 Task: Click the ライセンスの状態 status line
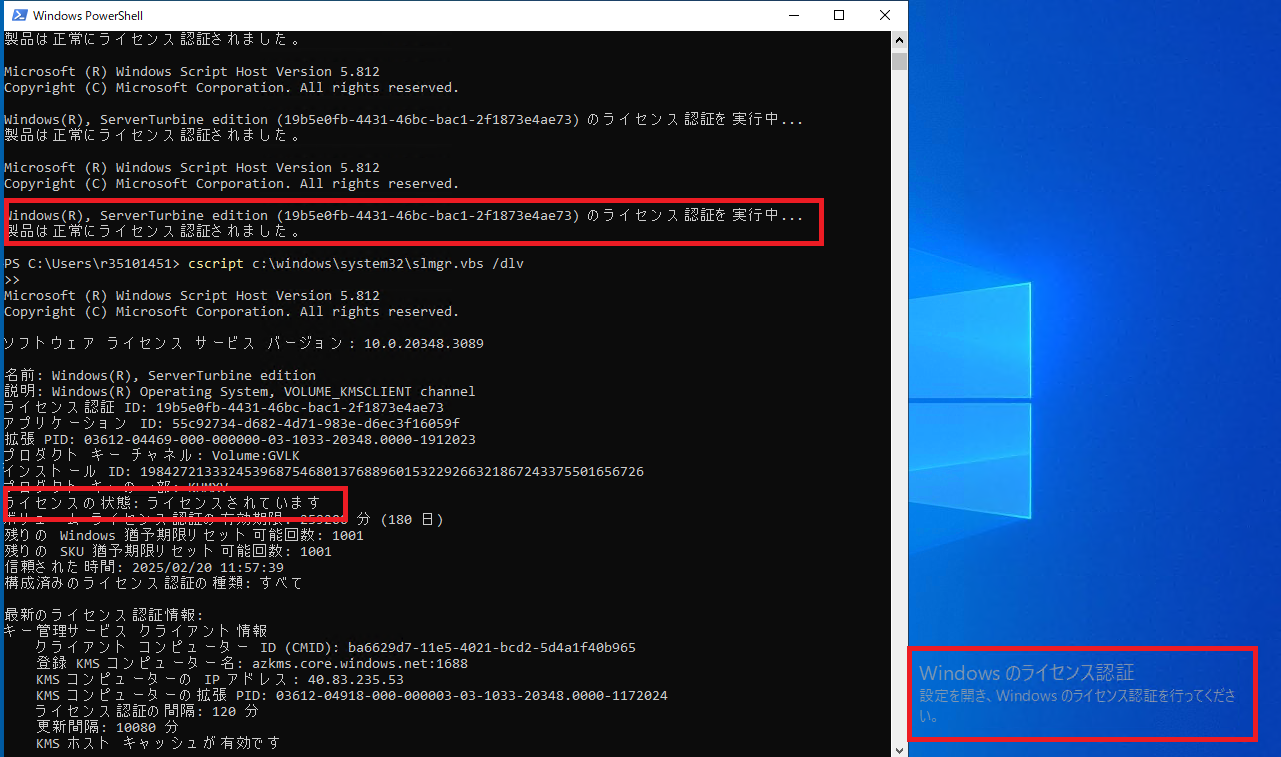click(x=163, y=503)
